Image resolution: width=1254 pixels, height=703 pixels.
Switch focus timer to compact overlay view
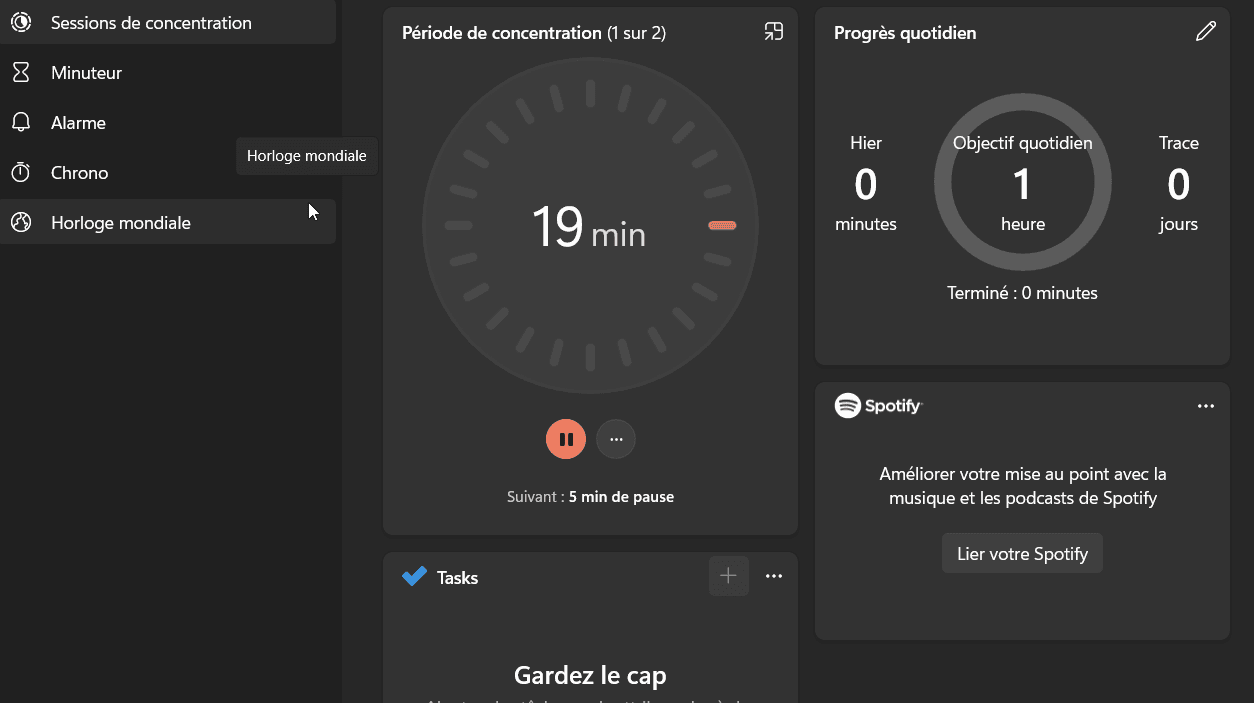click(773, 32)
